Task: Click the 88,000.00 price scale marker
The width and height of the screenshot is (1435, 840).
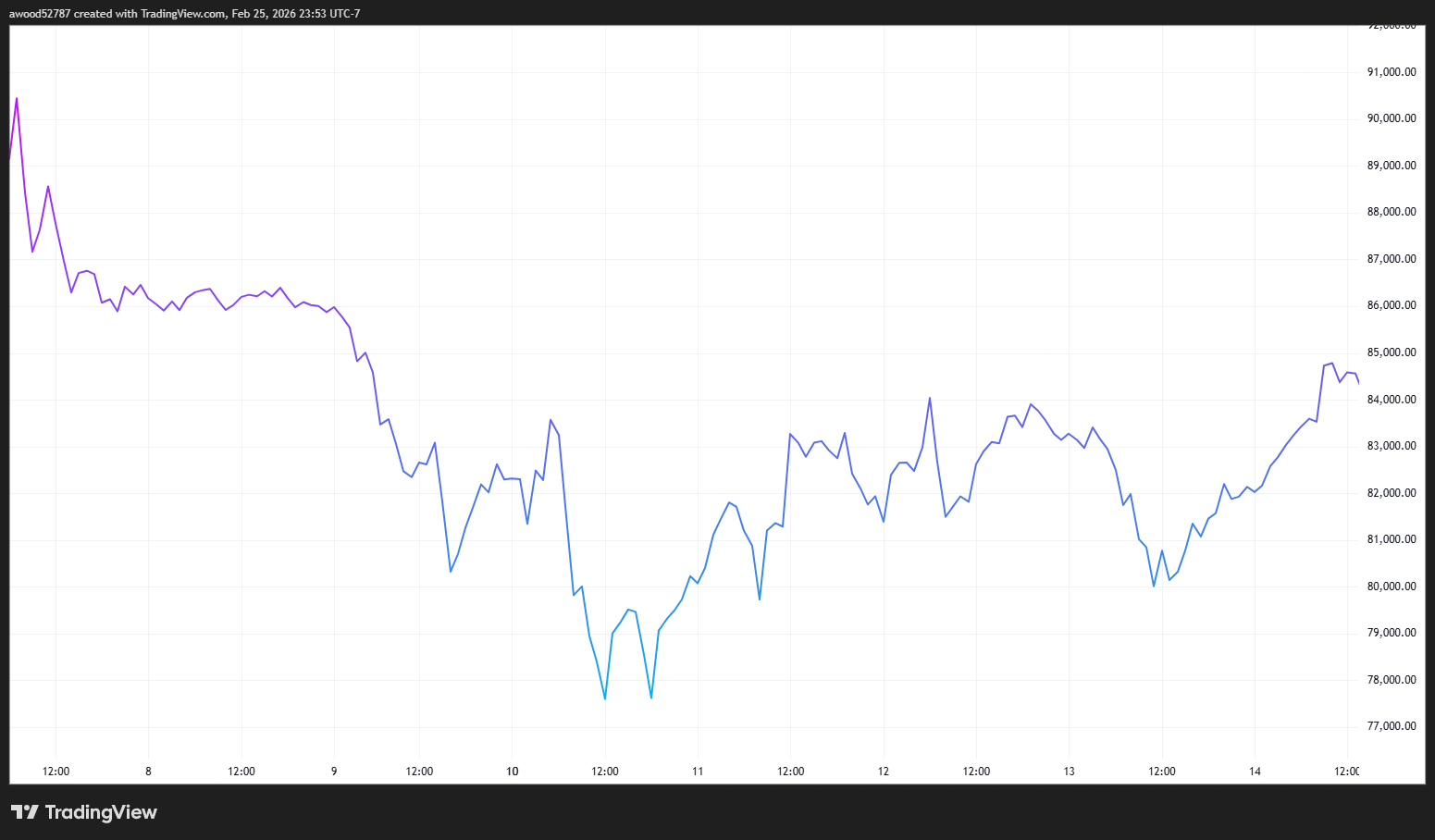Action: click(x=1392, y=211)
